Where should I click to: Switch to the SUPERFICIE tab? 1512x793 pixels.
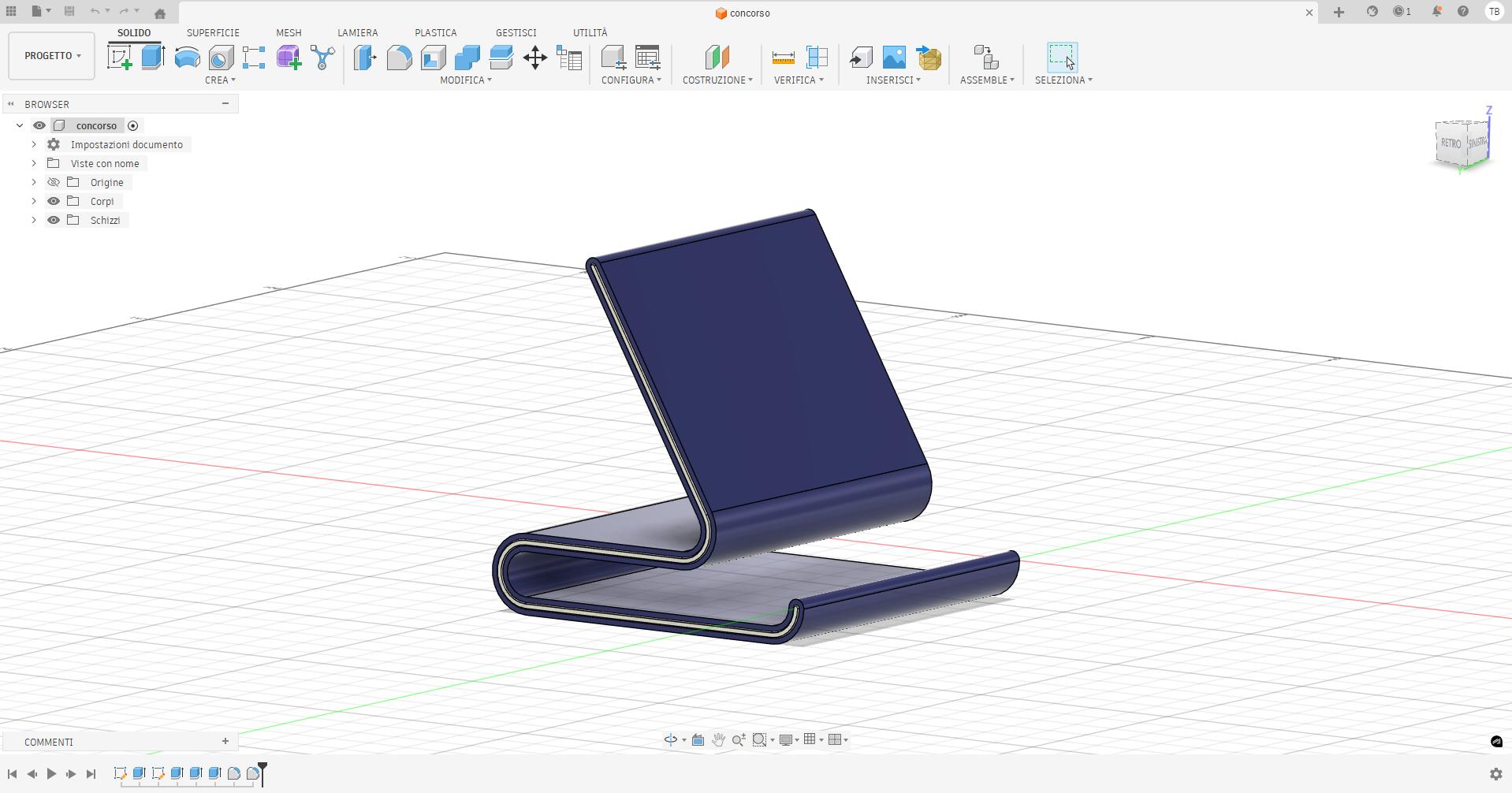213,33
